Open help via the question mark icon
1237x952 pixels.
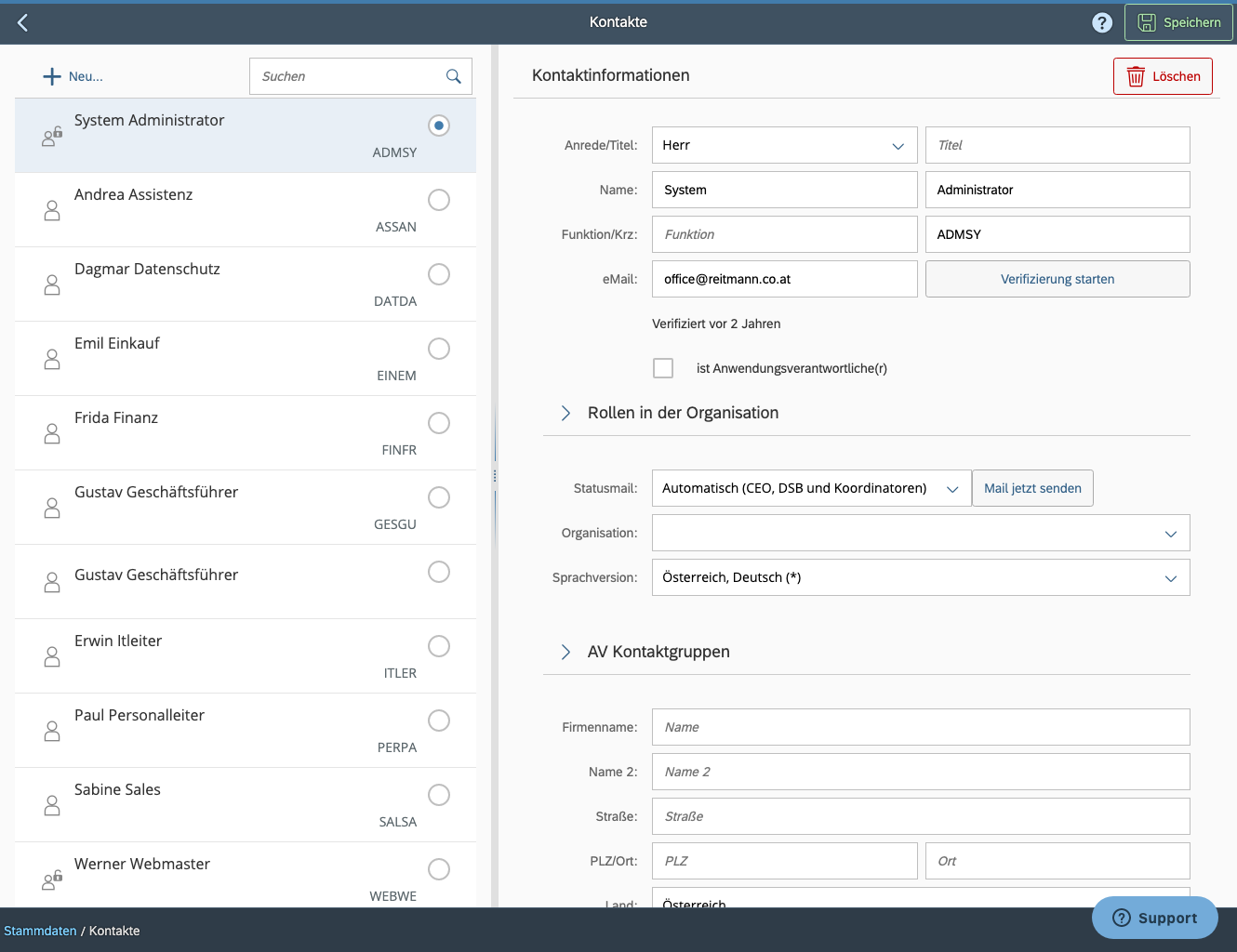[x=1102, y=21]
